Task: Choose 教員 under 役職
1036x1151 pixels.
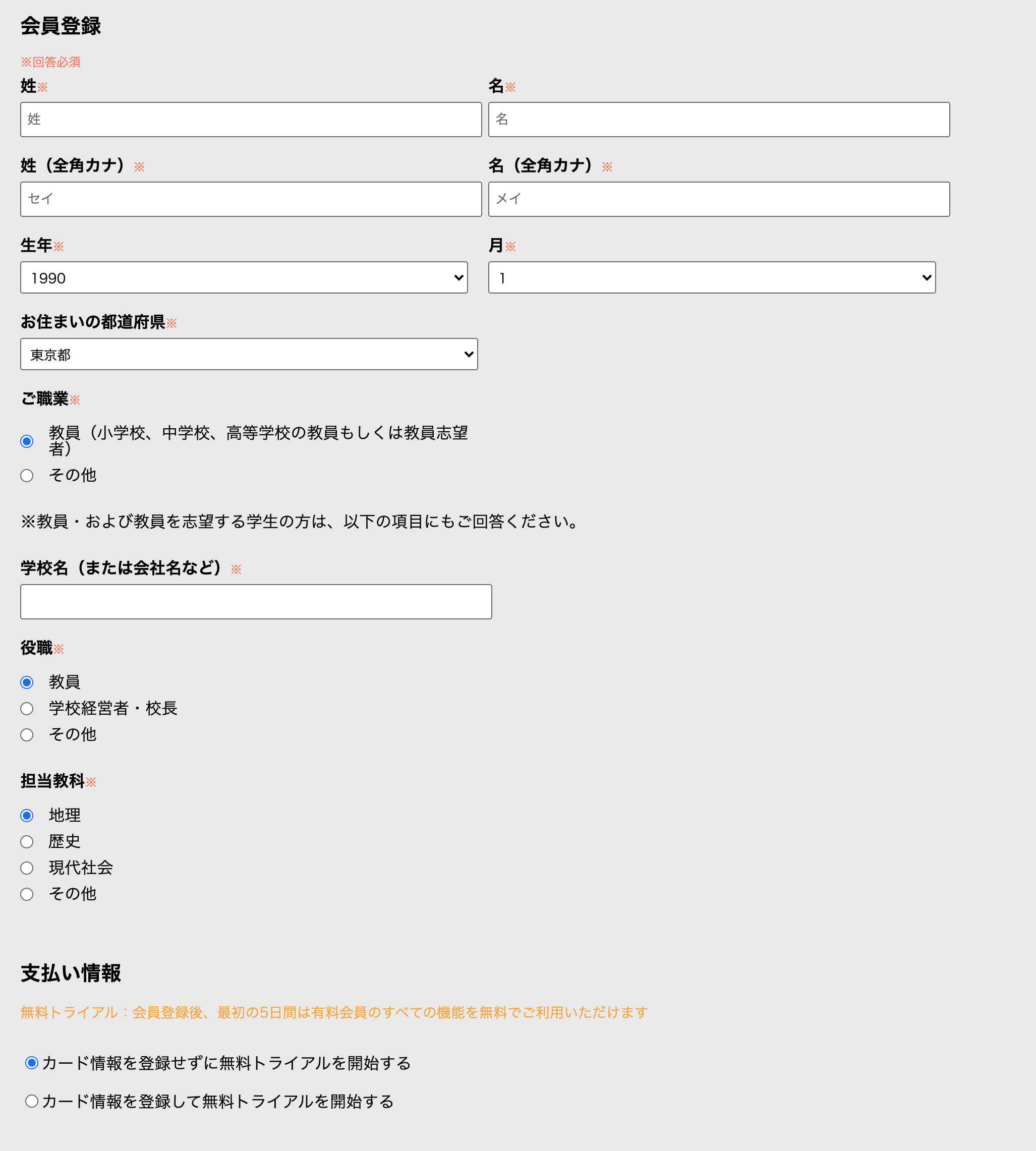Action: pos(27,682)
